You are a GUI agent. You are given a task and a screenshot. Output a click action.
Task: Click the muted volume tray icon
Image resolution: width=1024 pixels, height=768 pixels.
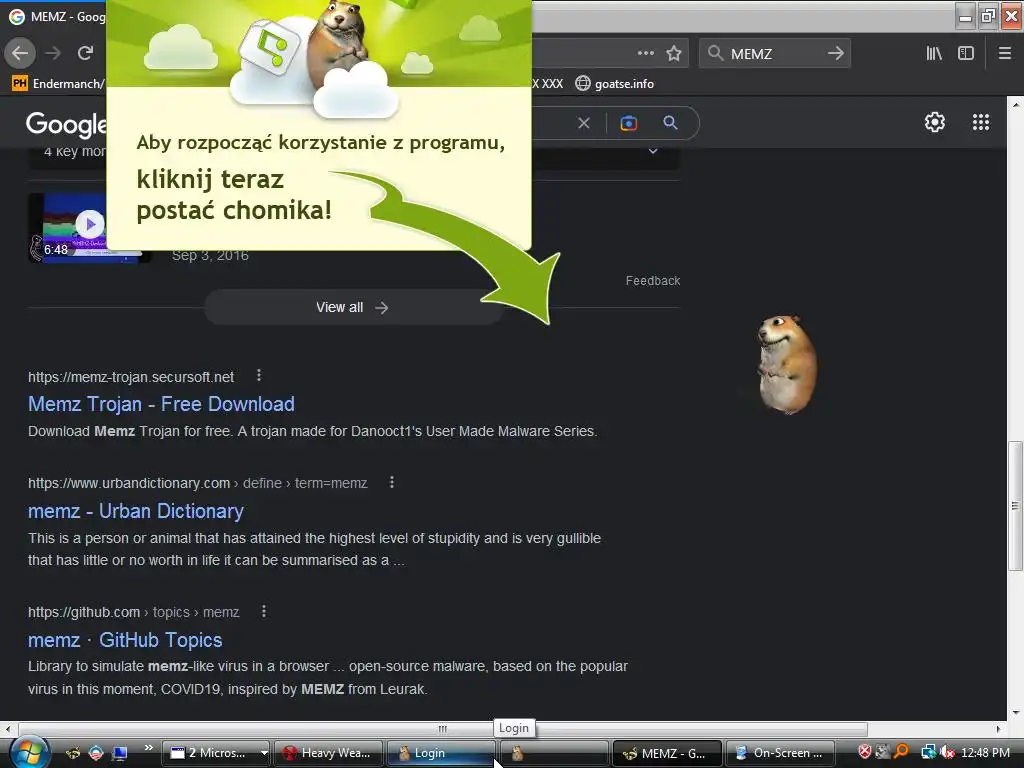click(x=947, y=752)
